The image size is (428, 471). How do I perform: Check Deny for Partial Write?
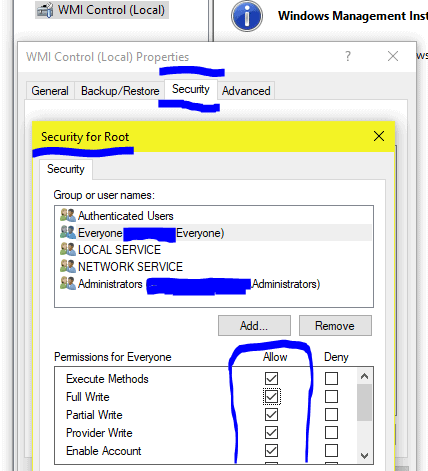point(331,414)
